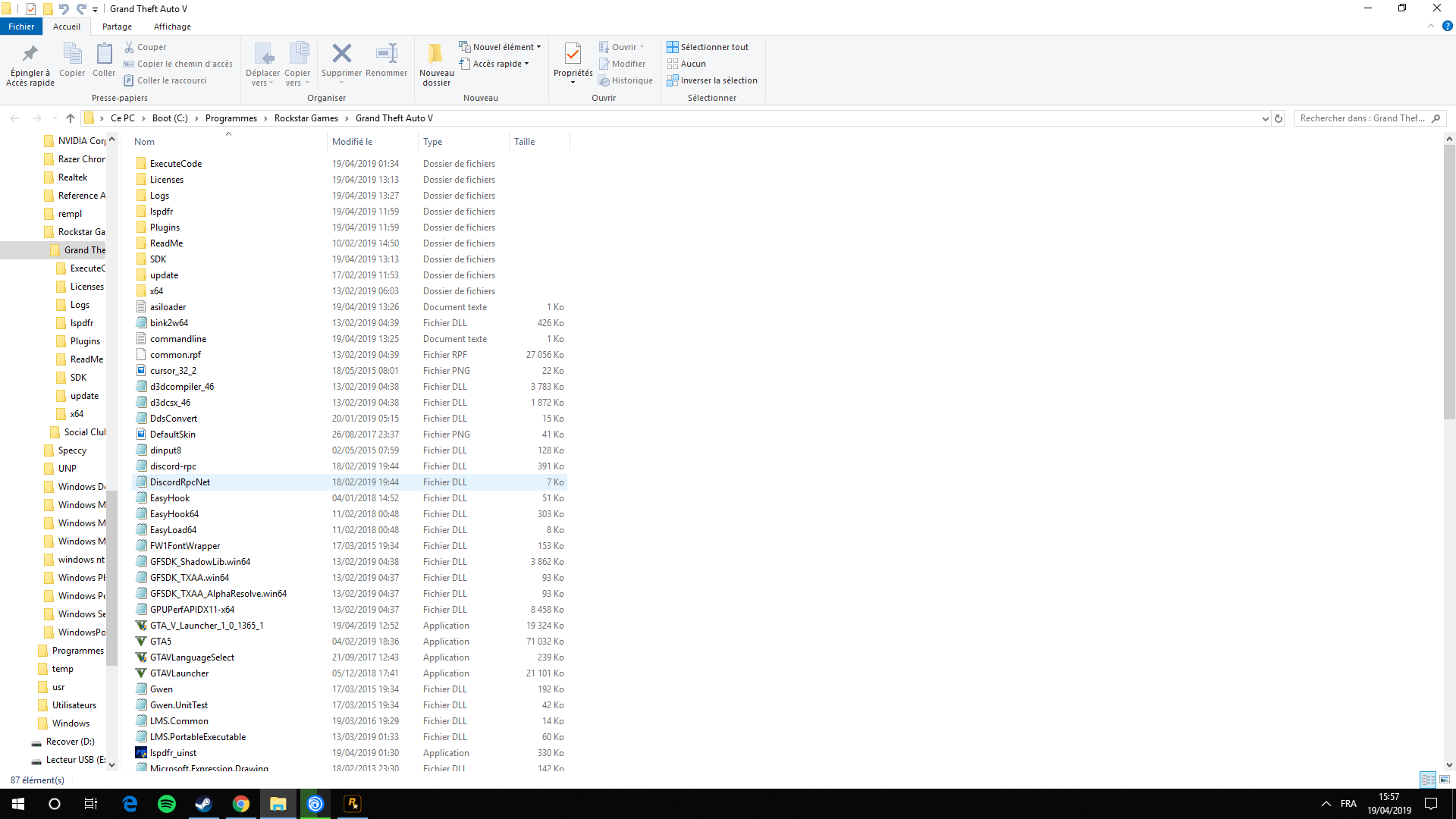
Task: Click the Renommer rename icon
Action: coord(386,54)
